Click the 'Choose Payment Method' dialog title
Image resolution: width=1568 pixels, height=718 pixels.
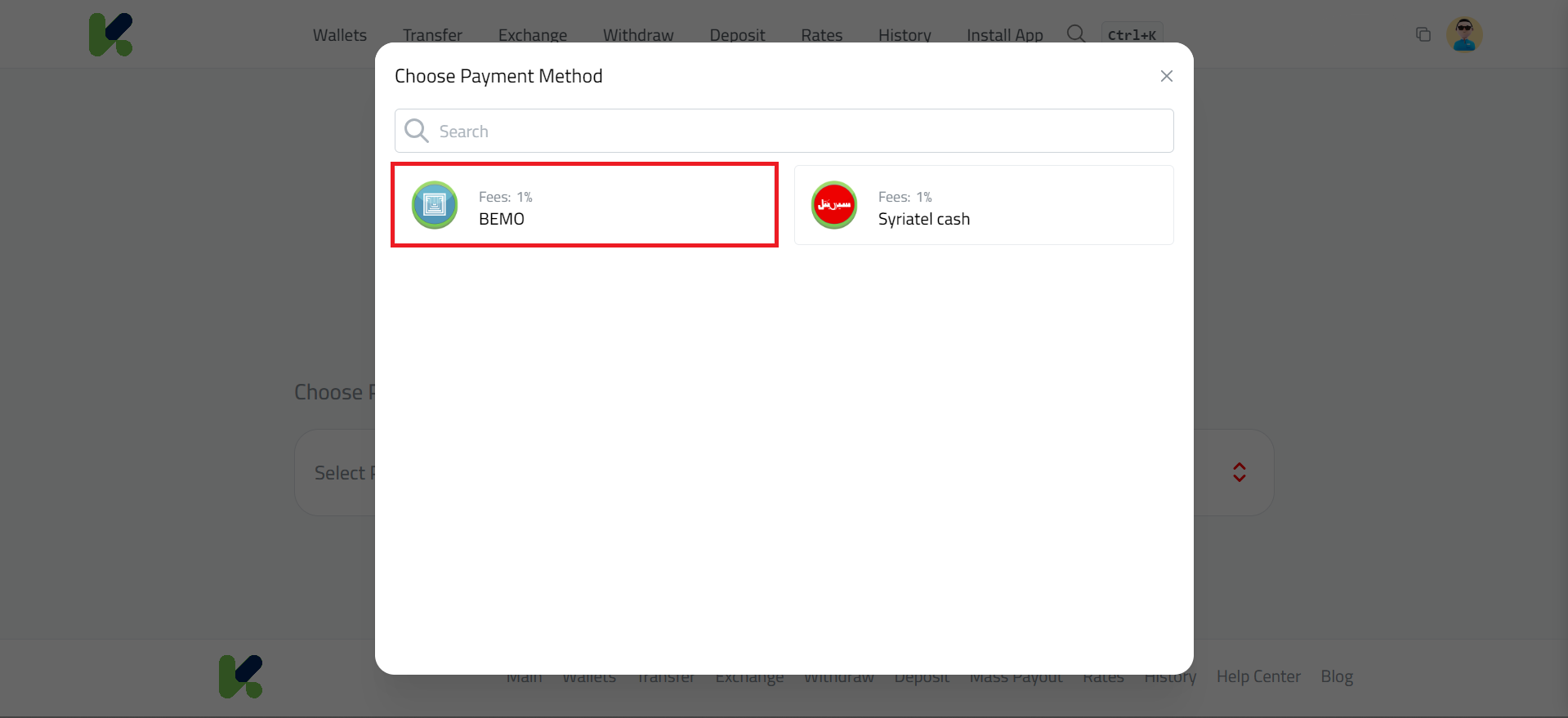(498, 76)
